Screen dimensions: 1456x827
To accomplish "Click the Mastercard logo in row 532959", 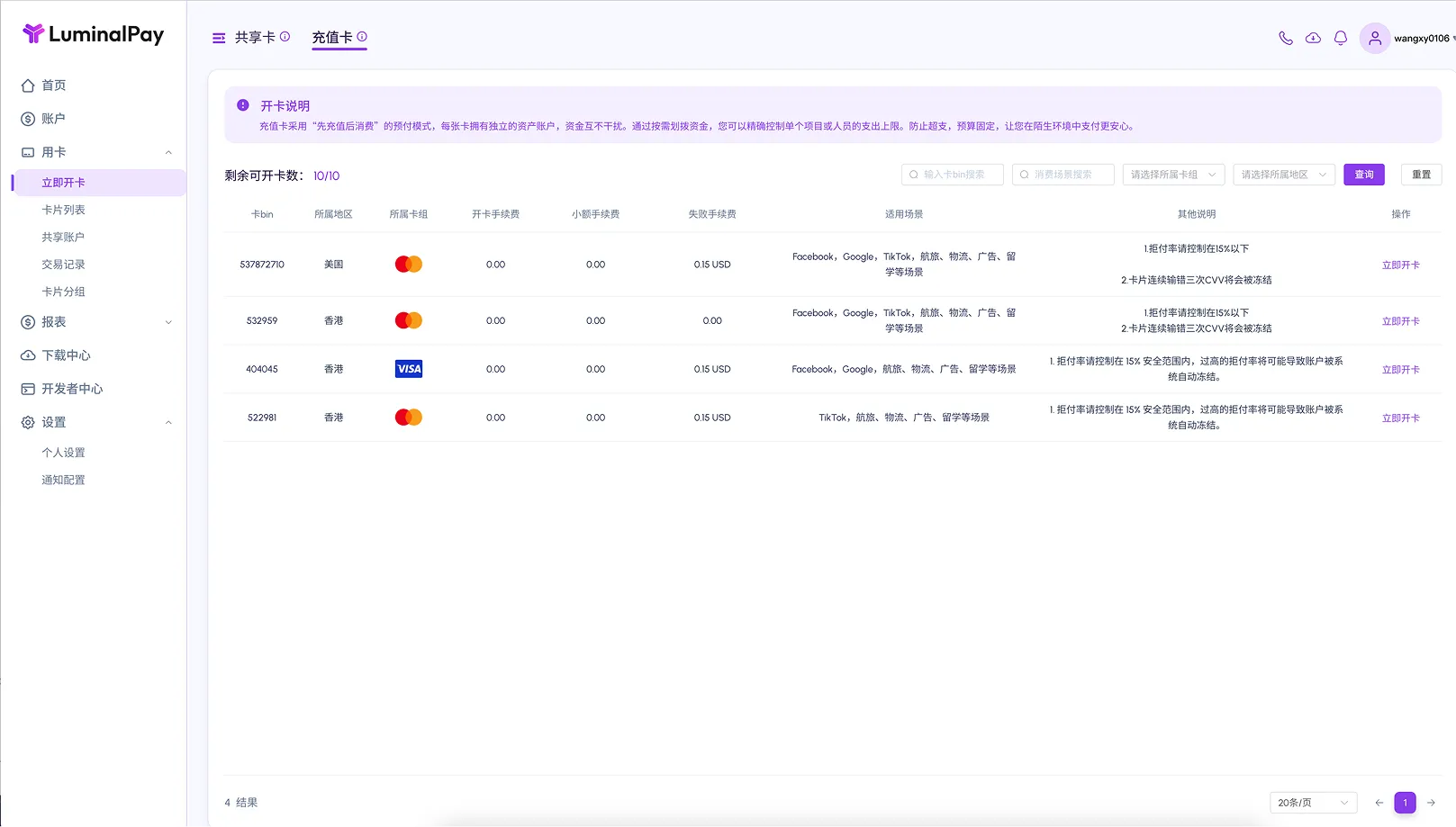I will click(x=409, y=320).
